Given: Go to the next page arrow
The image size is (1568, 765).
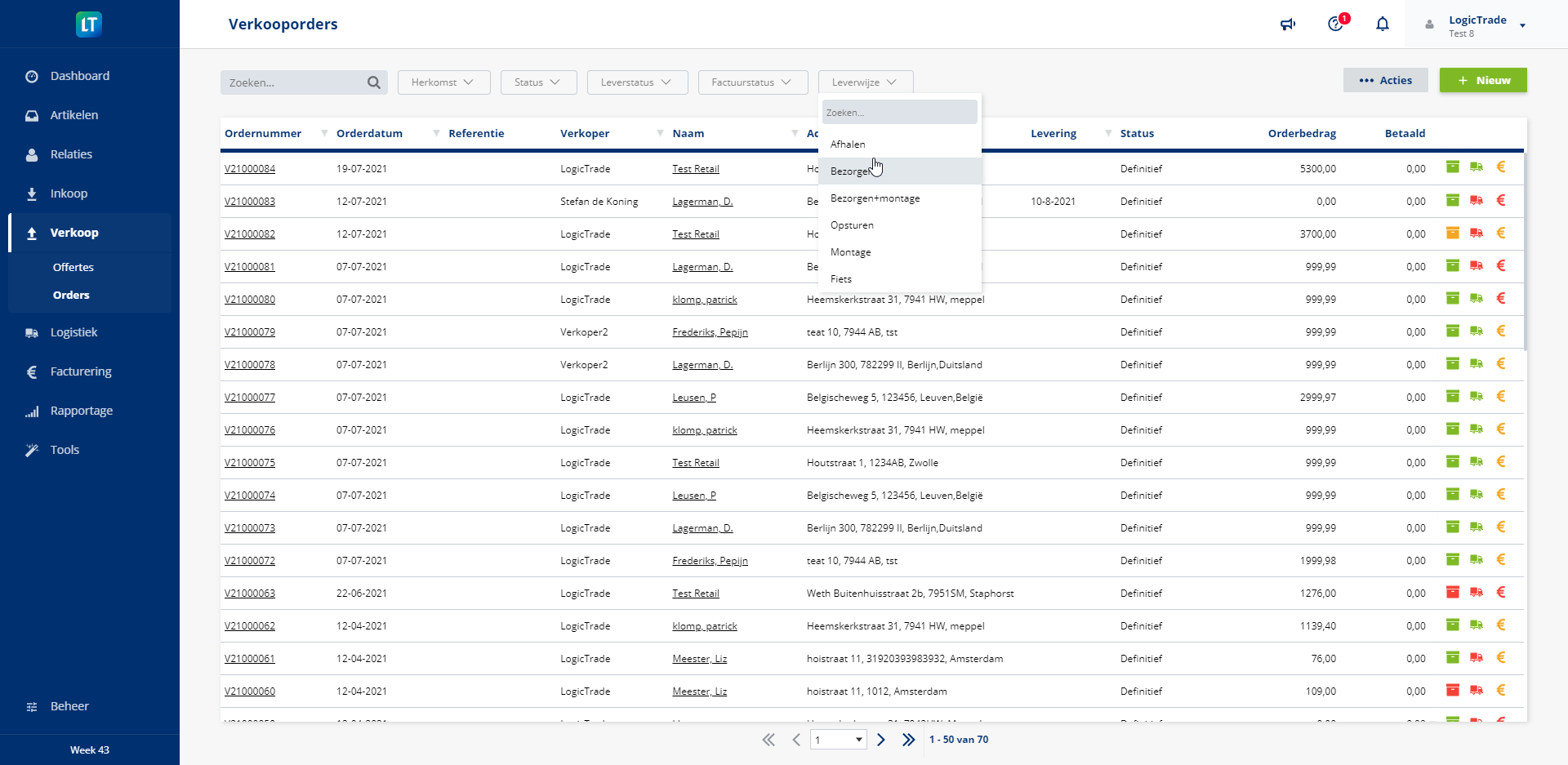Looking at the screenshot, I should (880, 740).
